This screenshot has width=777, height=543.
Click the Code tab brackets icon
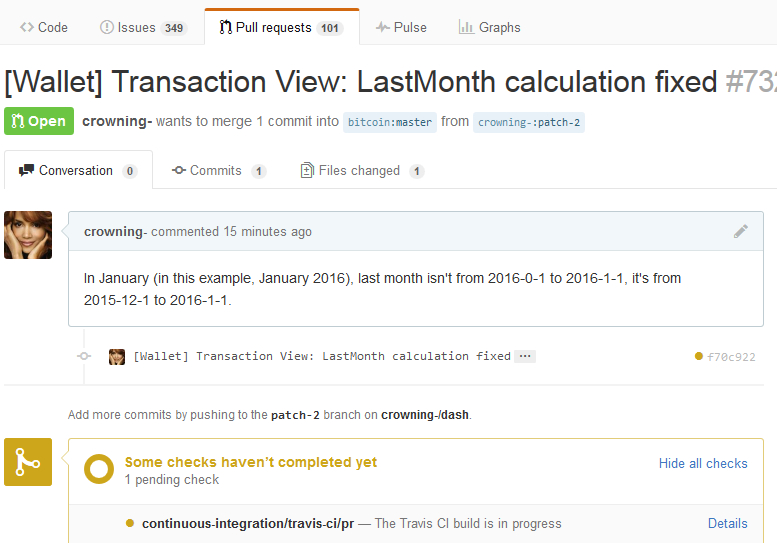coord(27,27)
